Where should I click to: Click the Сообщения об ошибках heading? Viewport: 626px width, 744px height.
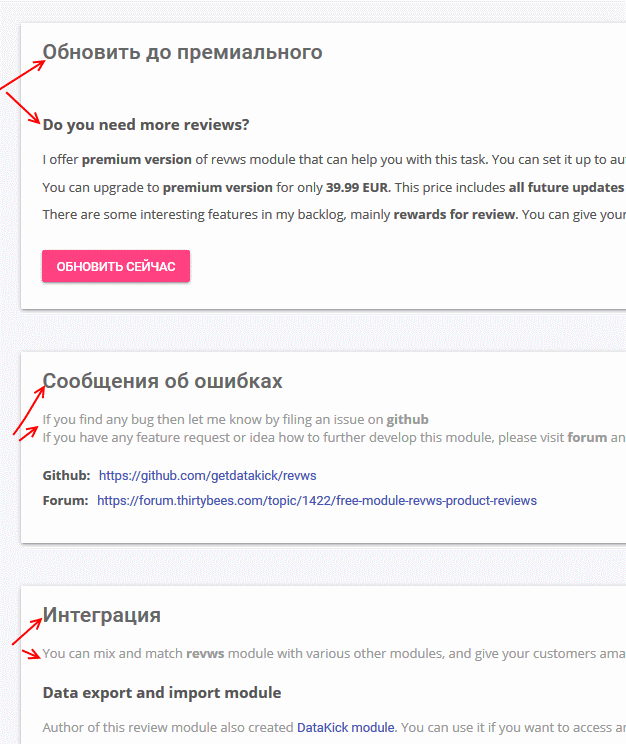click(163, 381)
